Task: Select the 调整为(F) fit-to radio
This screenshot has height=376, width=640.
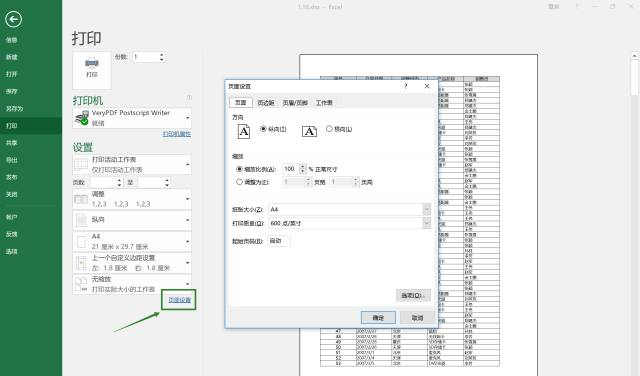Action: pos(240,182)
